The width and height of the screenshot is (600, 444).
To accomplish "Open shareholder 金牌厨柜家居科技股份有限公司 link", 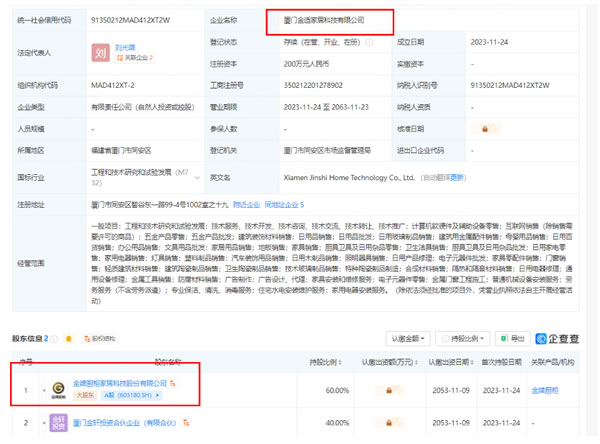I will [120, 383].
